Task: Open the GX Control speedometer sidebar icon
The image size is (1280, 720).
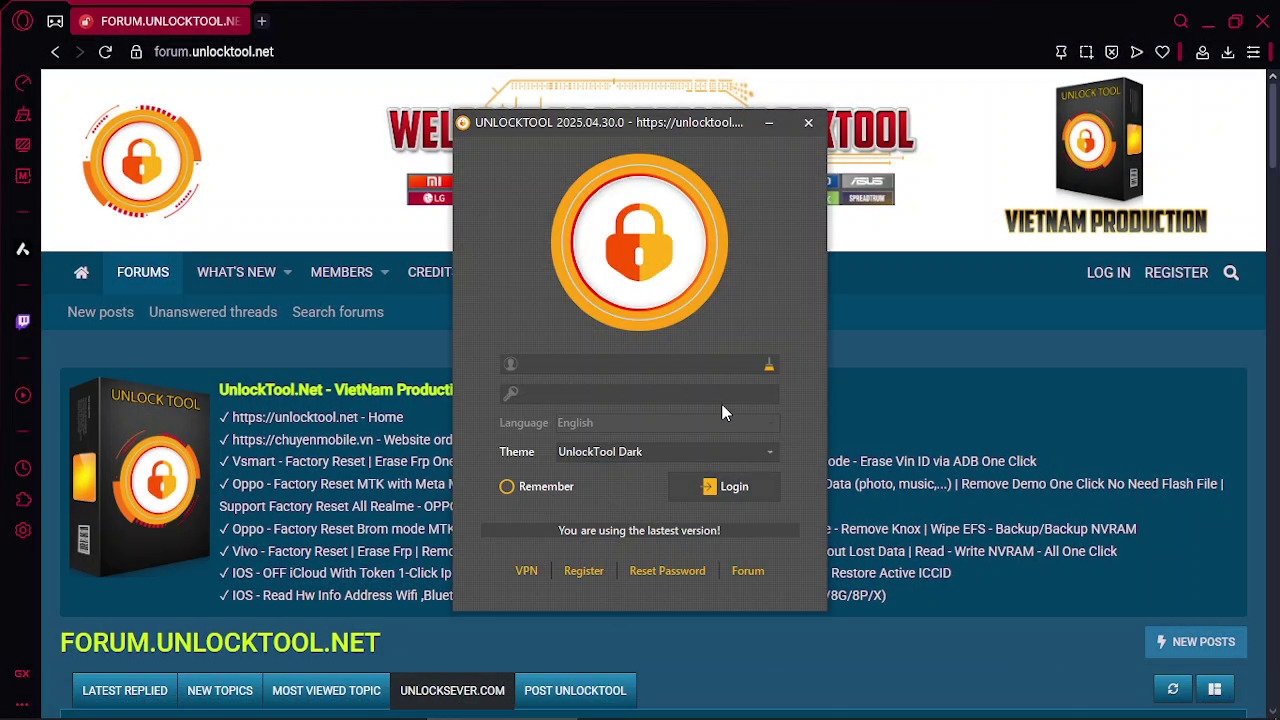Action: [x=22, y=83]
